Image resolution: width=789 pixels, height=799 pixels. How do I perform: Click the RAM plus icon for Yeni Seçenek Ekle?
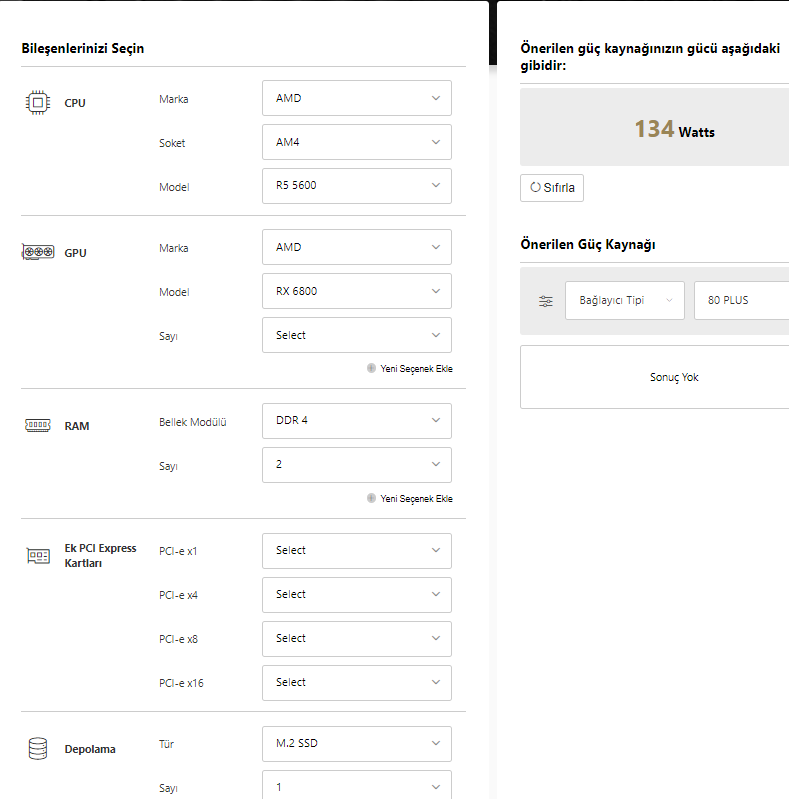[371, 498]
